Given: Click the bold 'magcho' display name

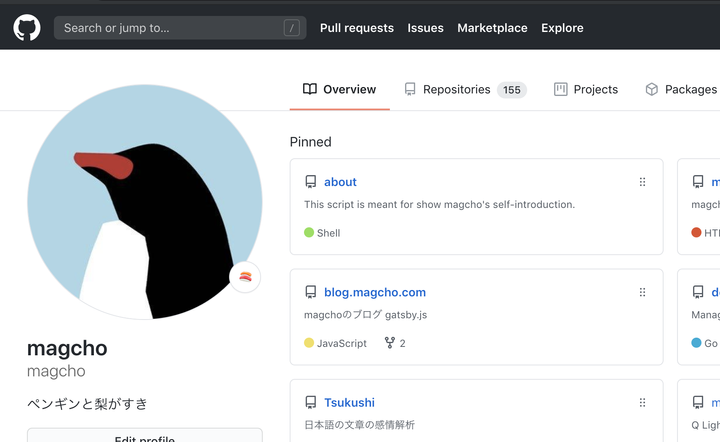Looking at the screenshot, I should [x=67, y=348].
